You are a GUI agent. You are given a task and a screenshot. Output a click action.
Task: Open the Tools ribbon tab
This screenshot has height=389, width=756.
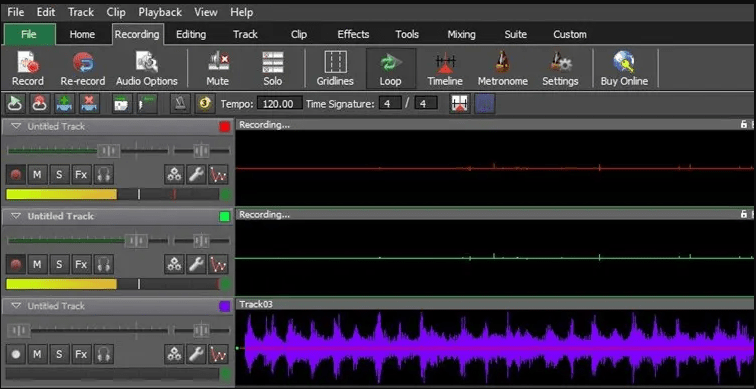point(407,35)
